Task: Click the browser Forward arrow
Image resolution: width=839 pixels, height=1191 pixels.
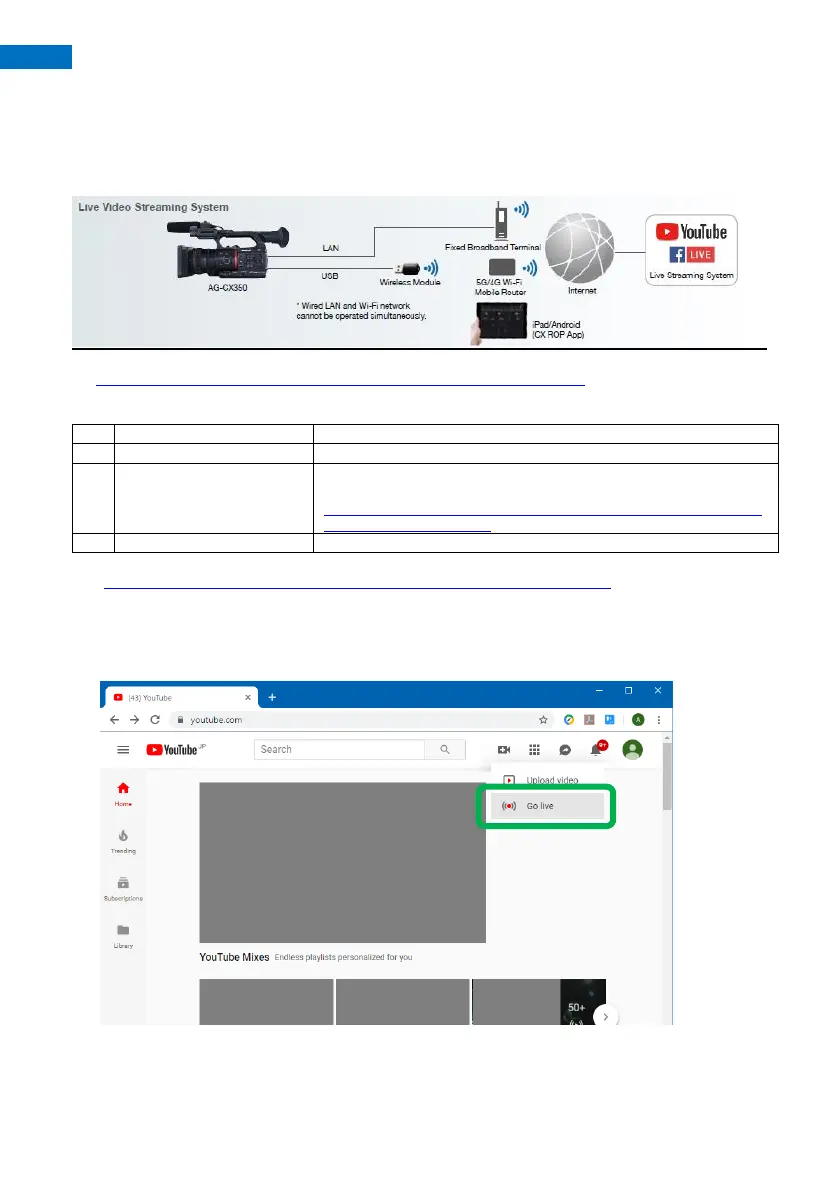Action: tap(134, 719)
